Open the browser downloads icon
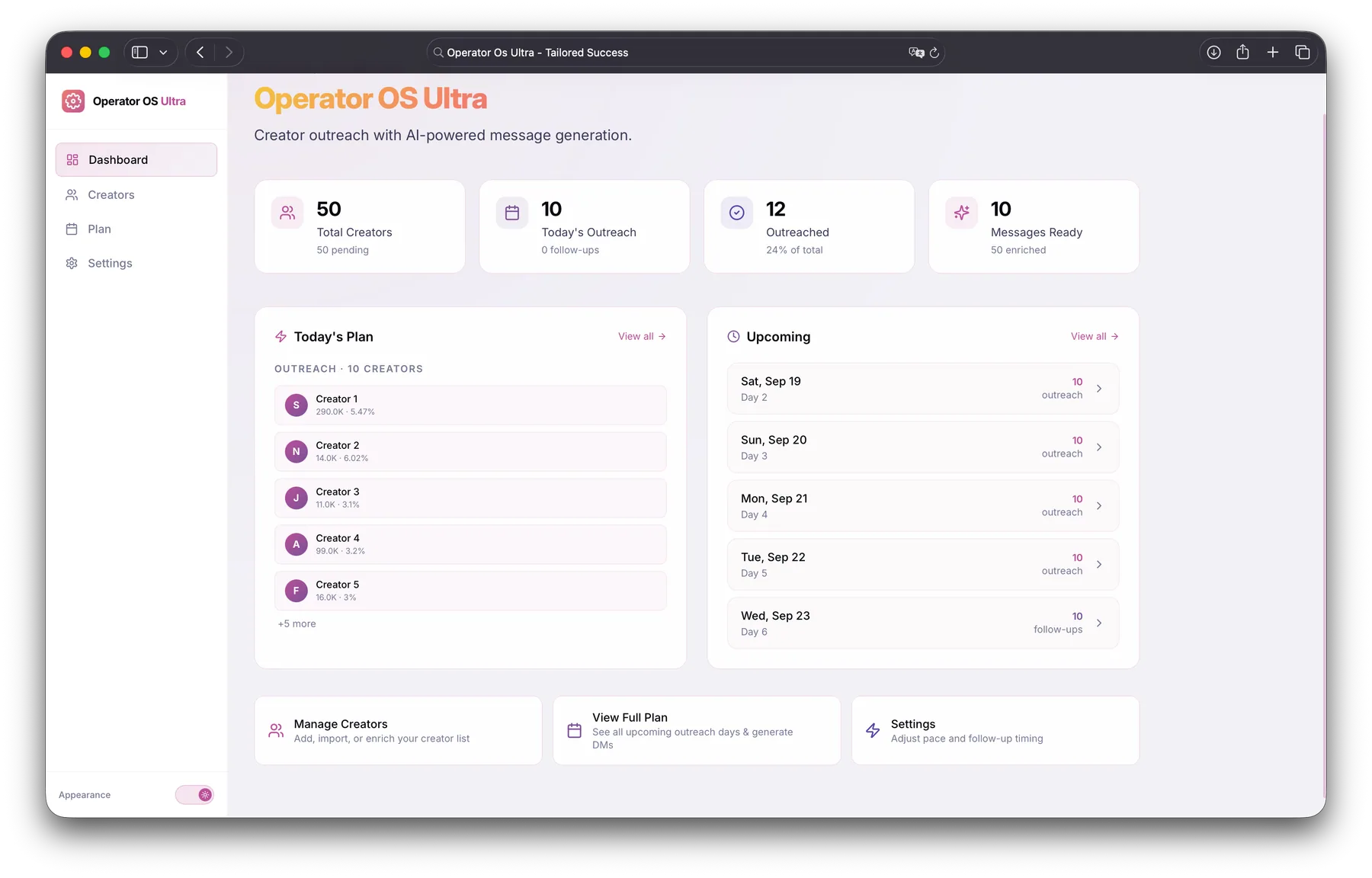 (x=1213, y=52)
